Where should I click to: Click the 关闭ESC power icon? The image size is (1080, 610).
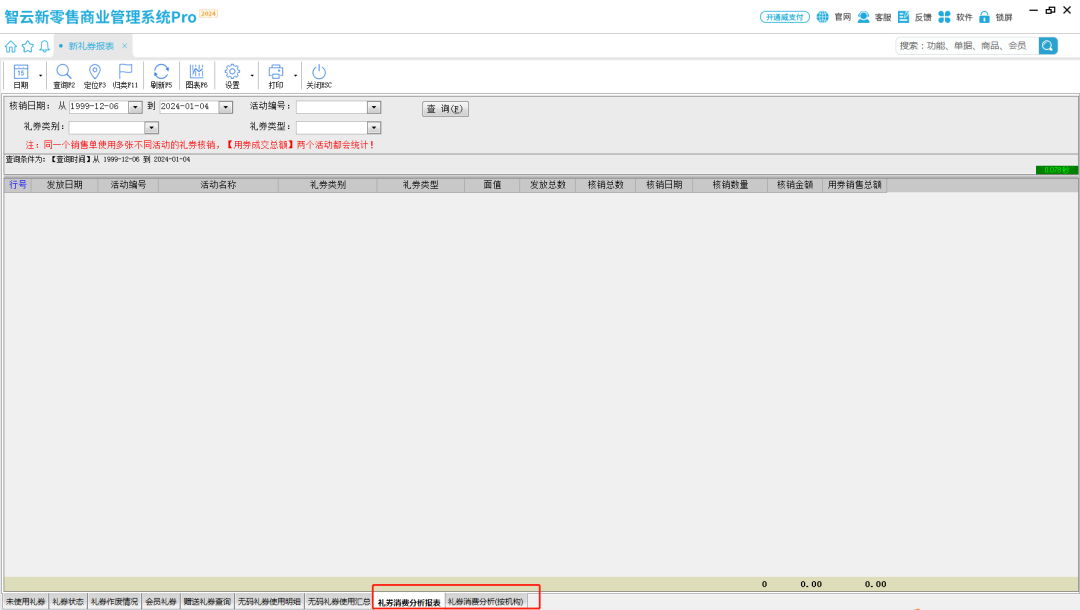[x=319, y=73]
